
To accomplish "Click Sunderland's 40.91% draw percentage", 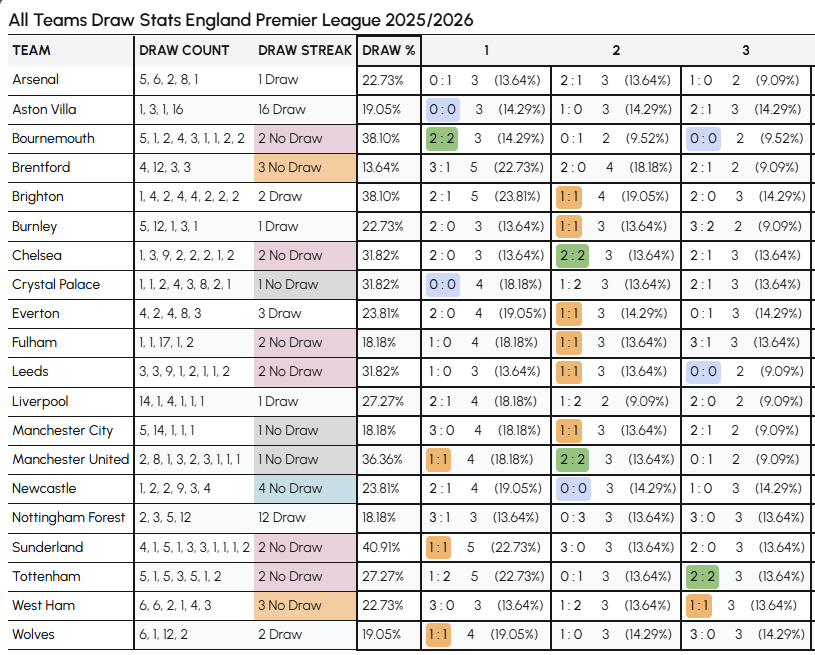I will click(x=381, y=547).
